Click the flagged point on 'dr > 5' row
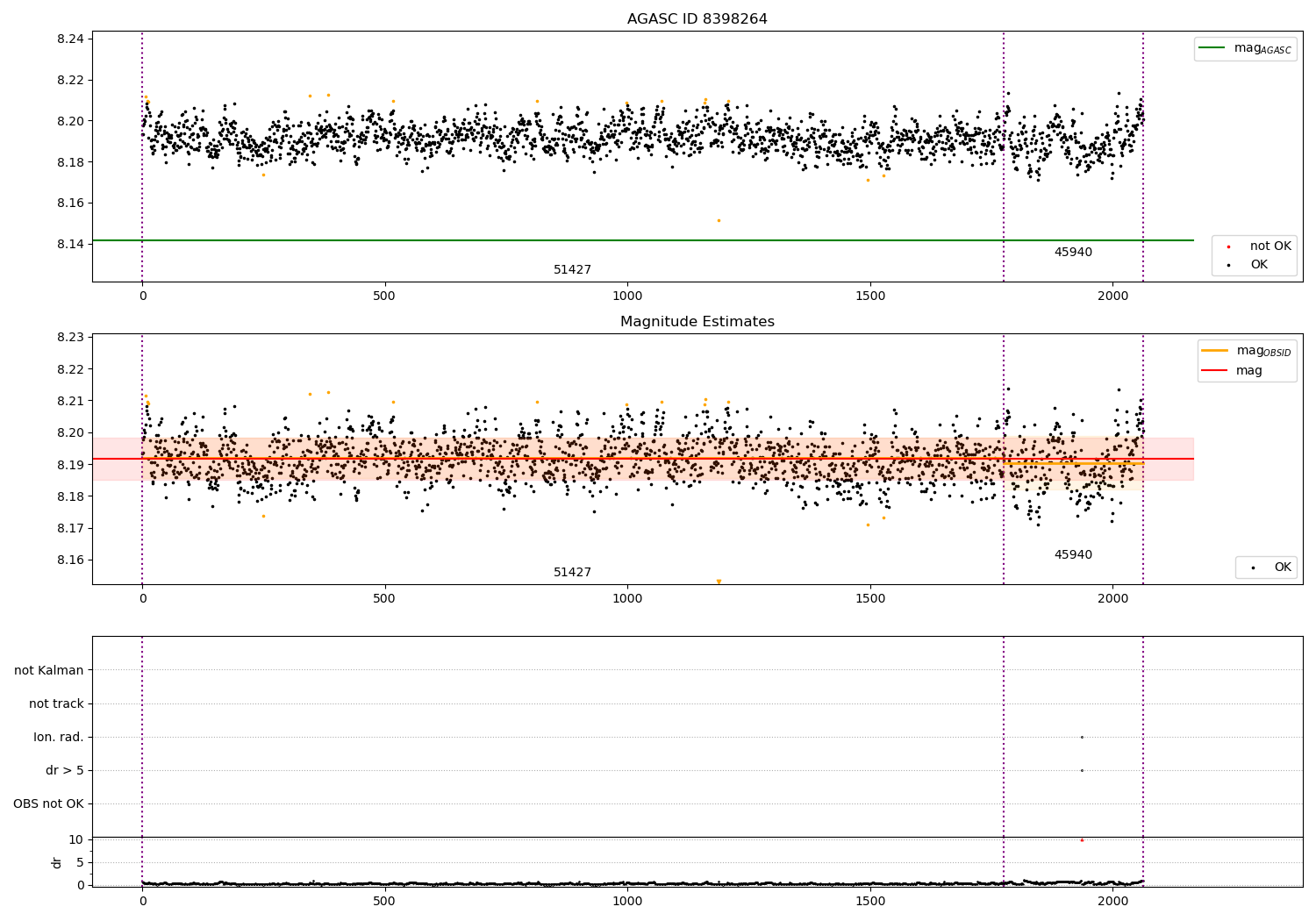The width and height of the screenshot is (1316, 921). [x=1082, y=770]
